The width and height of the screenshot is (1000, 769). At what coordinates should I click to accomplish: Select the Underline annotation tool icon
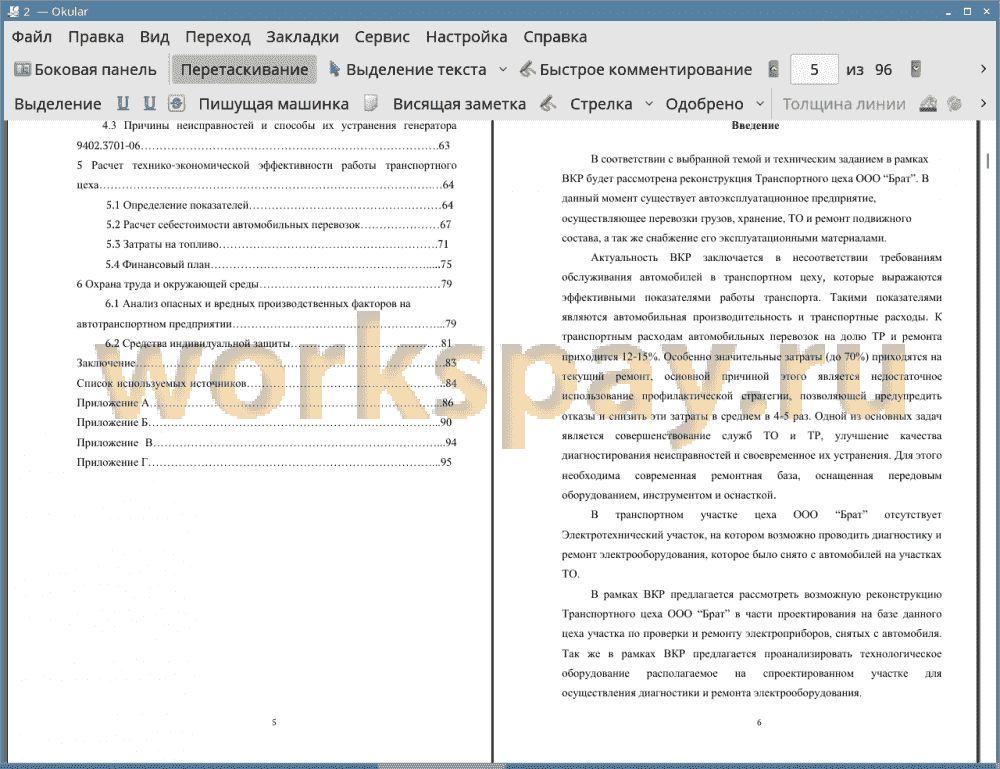pos(123,103)
